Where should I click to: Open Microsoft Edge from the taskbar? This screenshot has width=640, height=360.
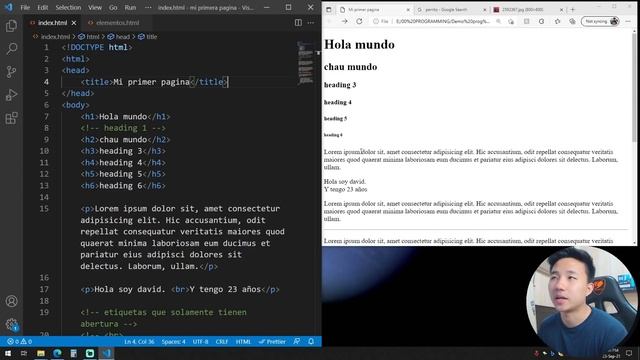pos(57,353)
